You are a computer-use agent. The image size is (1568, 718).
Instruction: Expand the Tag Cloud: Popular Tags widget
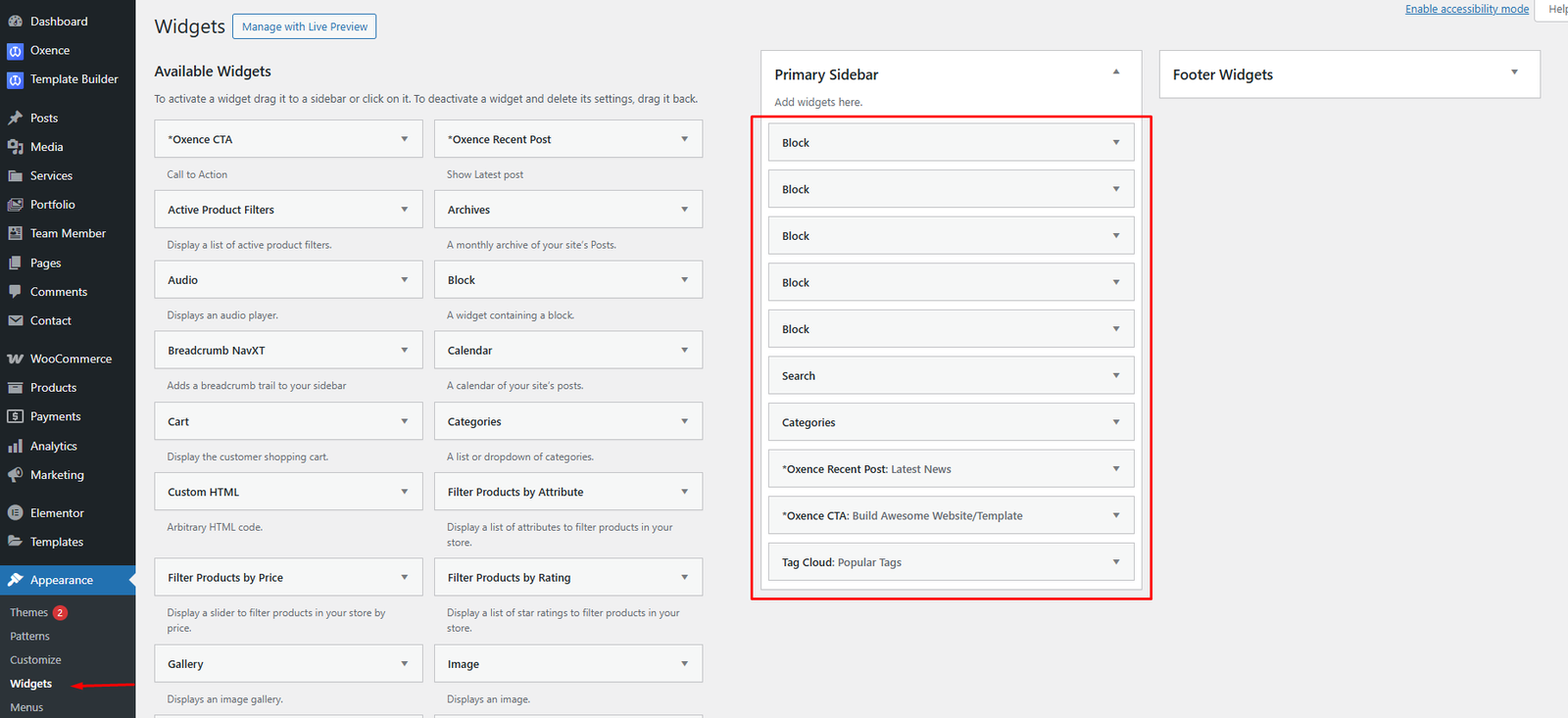(x=1115, y=562)
